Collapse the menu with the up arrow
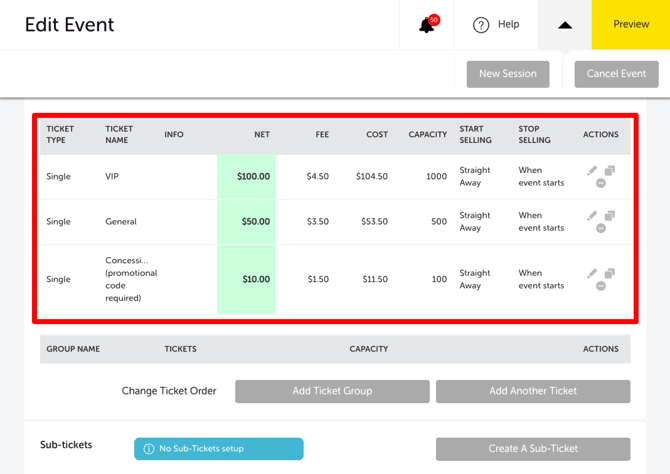The height and width of the screenshot is (474, 670). (x=565, y=25)
